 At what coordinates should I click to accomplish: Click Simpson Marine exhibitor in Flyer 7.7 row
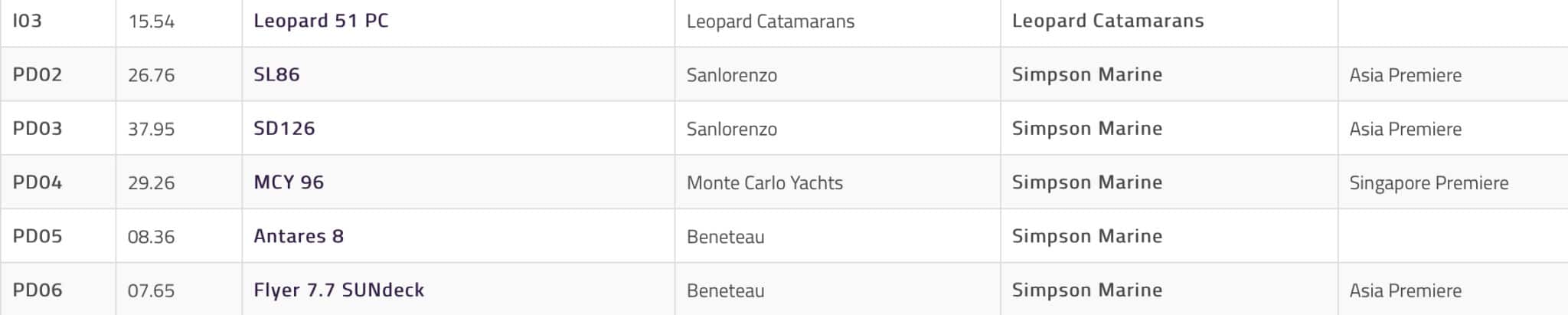[x=1087, y=290]
